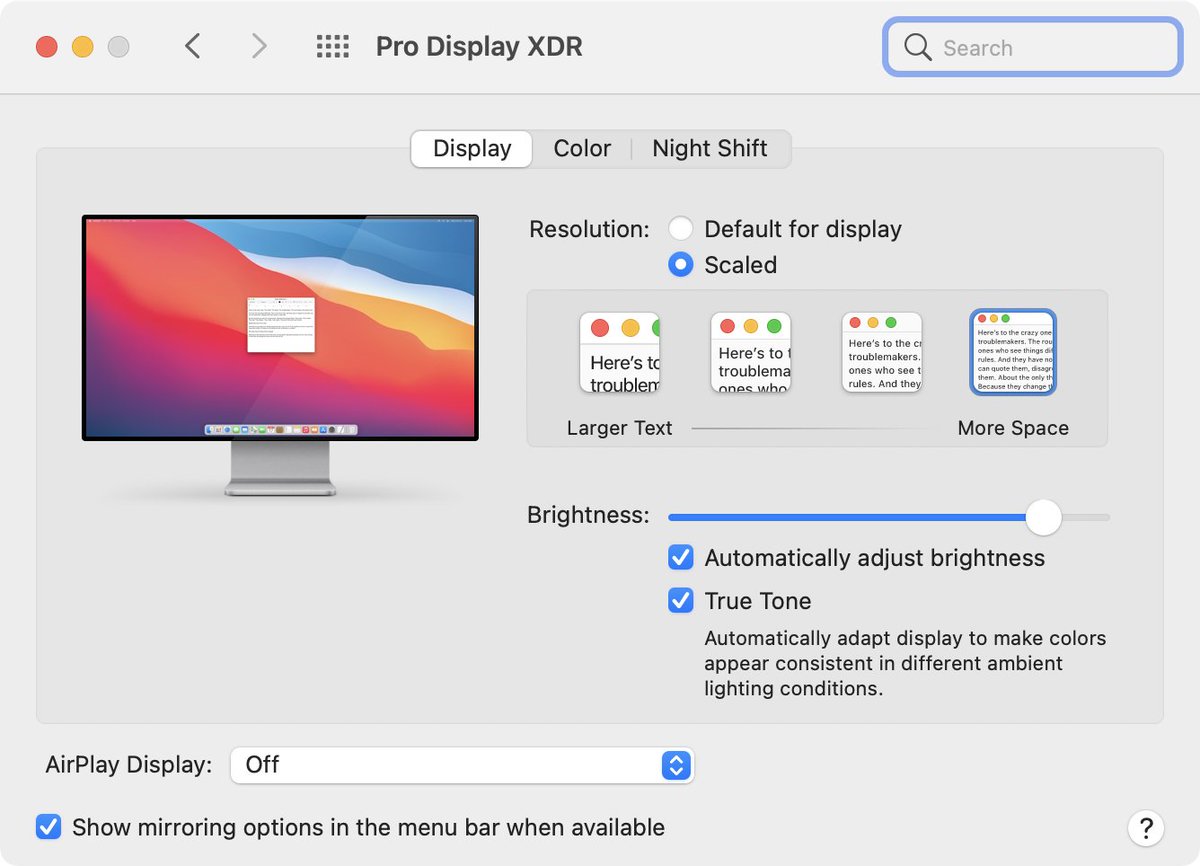This screenshot has width=1200, height=866.
Task: Toggle Automatically adjust brightness
Action: click(681, 558)
